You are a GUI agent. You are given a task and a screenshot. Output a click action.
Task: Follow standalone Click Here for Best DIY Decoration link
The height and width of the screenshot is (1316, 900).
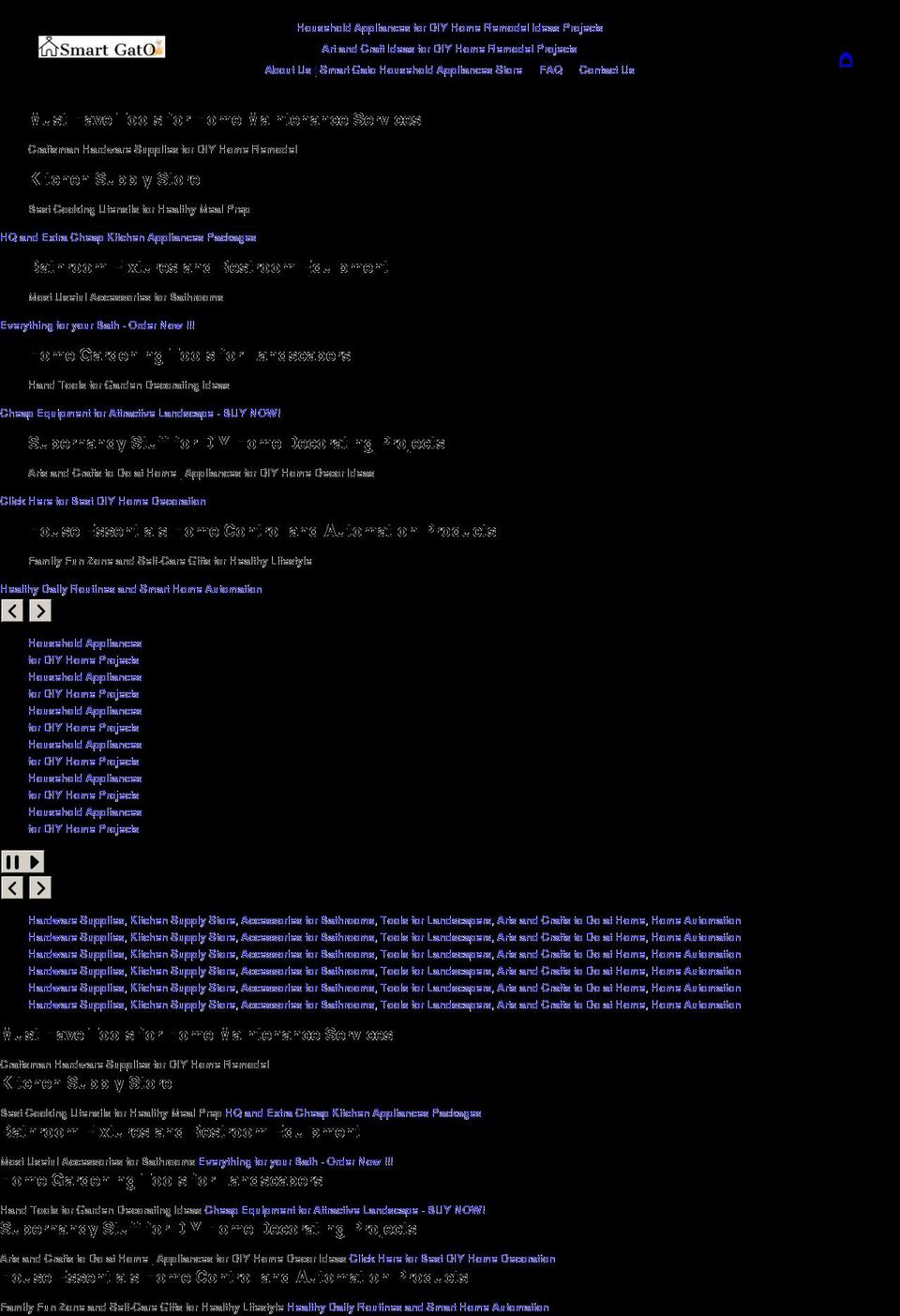coord(103,501)
